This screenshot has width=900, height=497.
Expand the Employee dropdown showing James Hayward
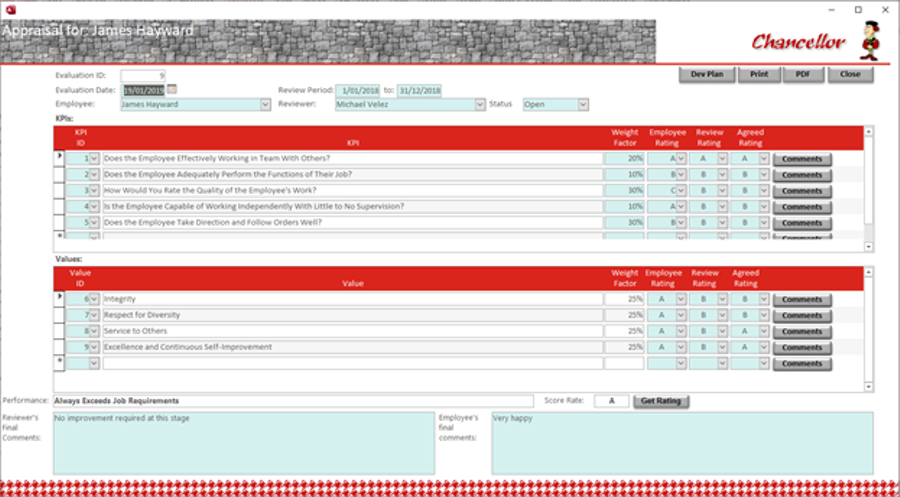pyautogui.click(x=265, y=105)
